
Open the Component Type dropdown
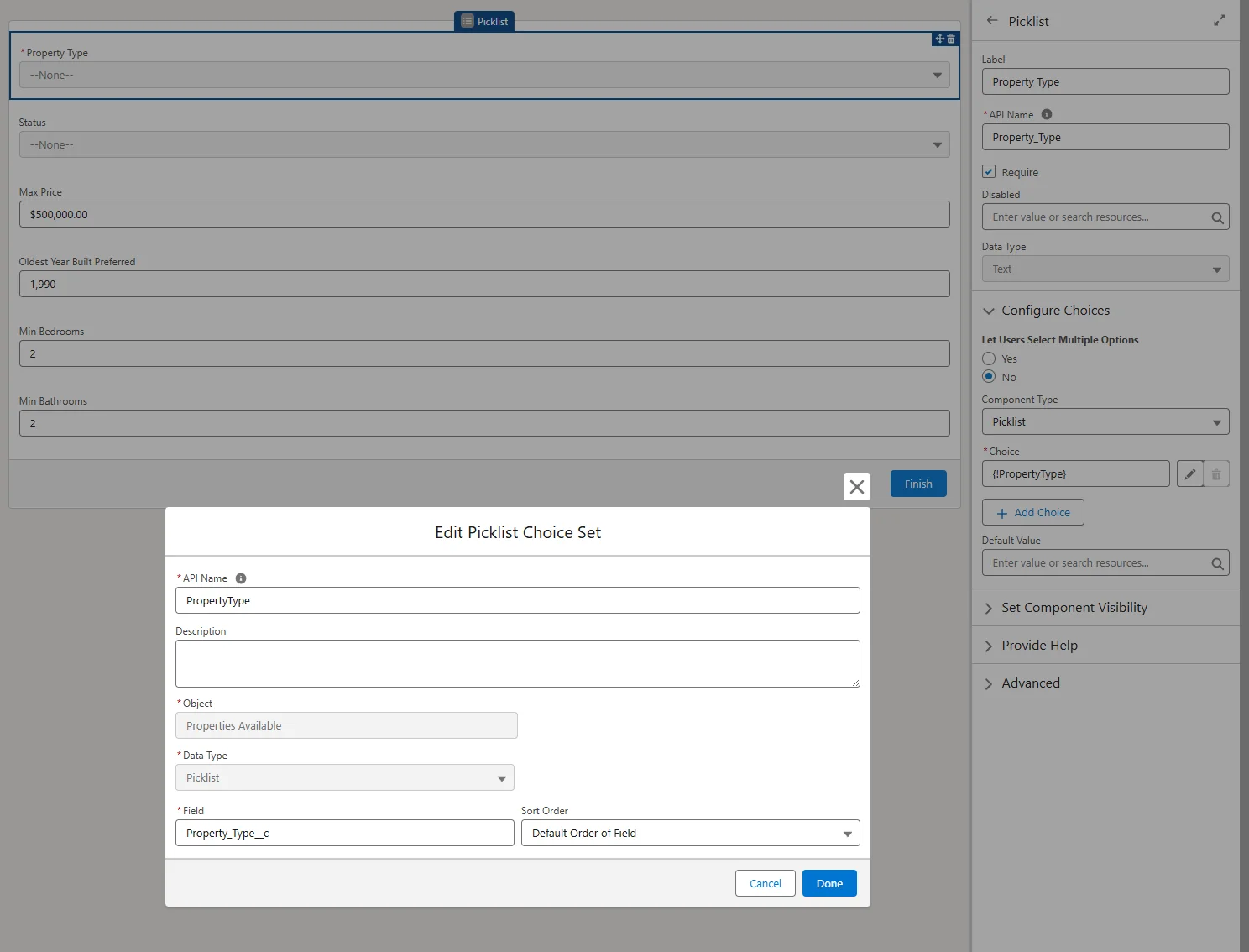pyautogui.click(x=1105, y=421)
